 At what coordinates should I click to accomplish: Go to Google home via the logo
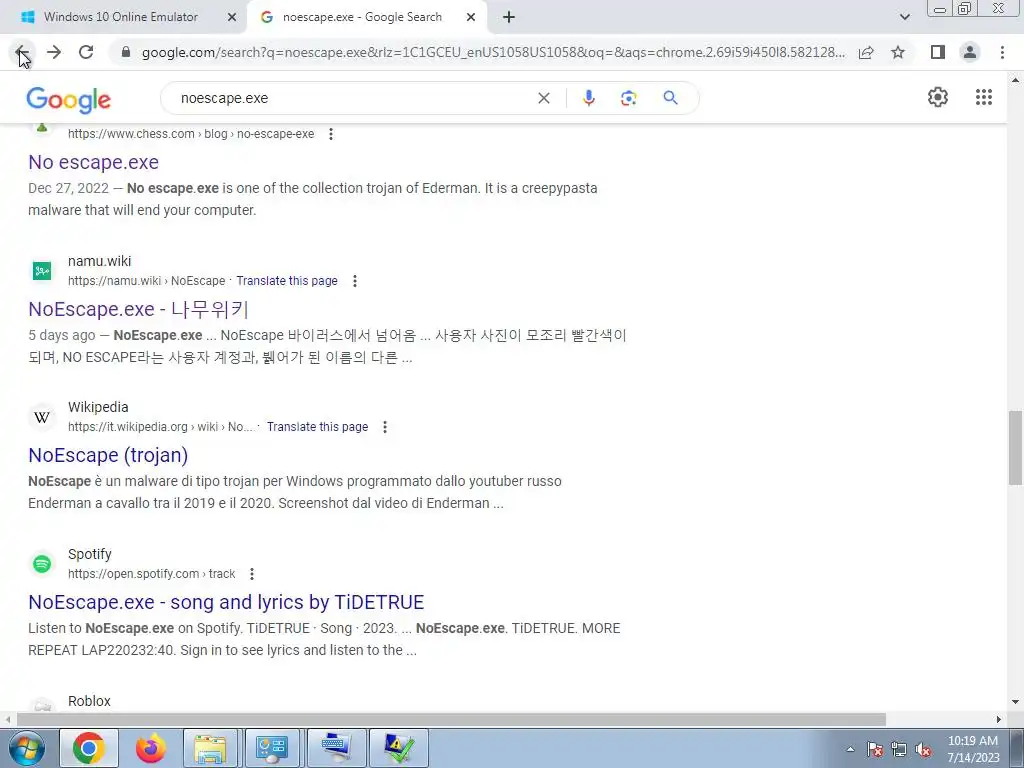(x=69, y=99)
